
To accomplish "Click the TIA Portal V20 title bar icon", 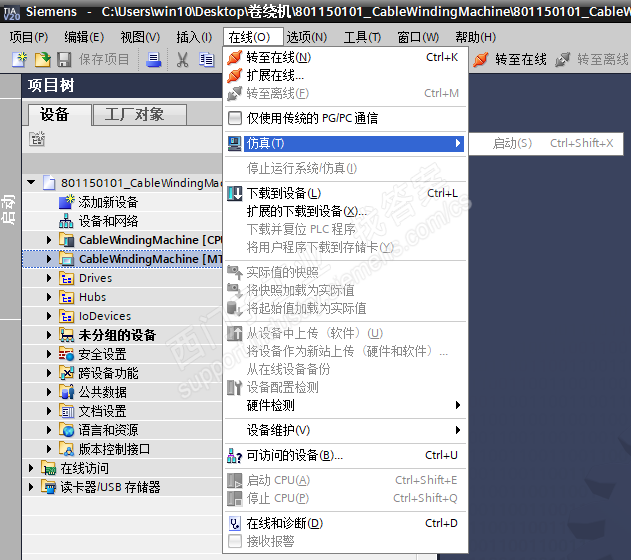I will pyautogui.click(x=11, y=13).
